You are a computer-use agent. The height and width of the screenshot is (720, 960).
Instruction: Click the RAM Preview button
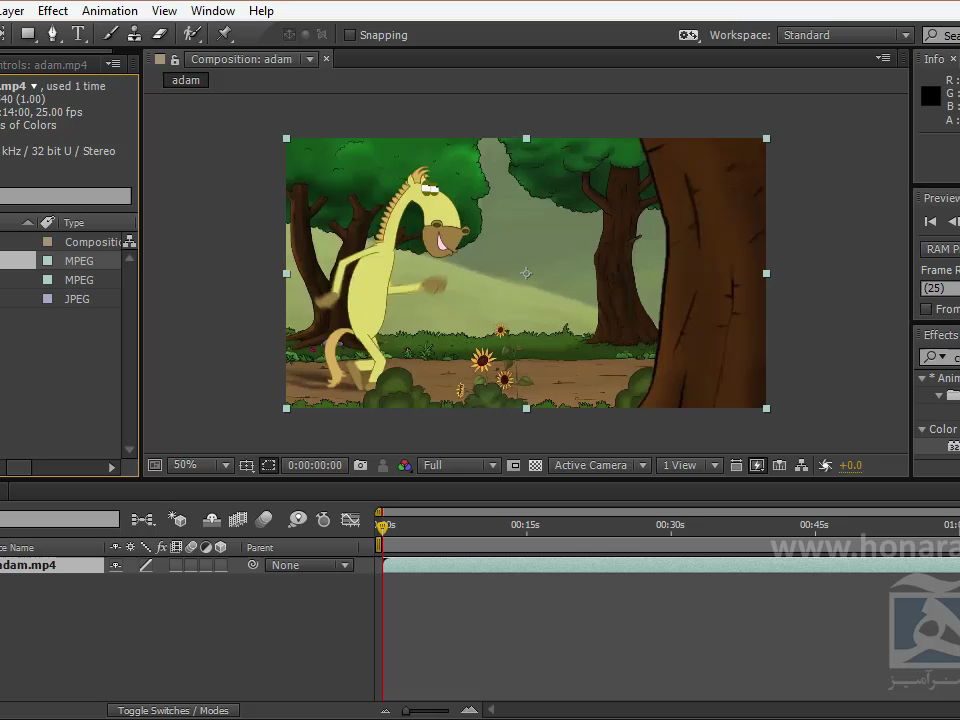[x=940, y=249]
